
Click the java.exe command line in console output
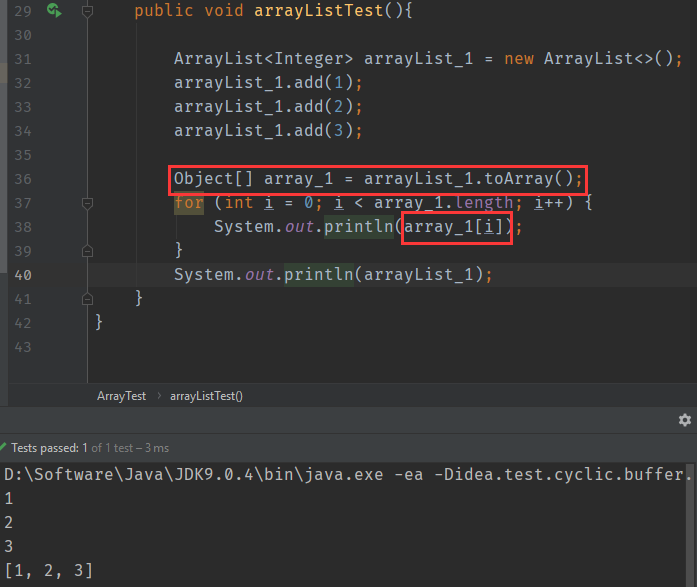[348, 475]
